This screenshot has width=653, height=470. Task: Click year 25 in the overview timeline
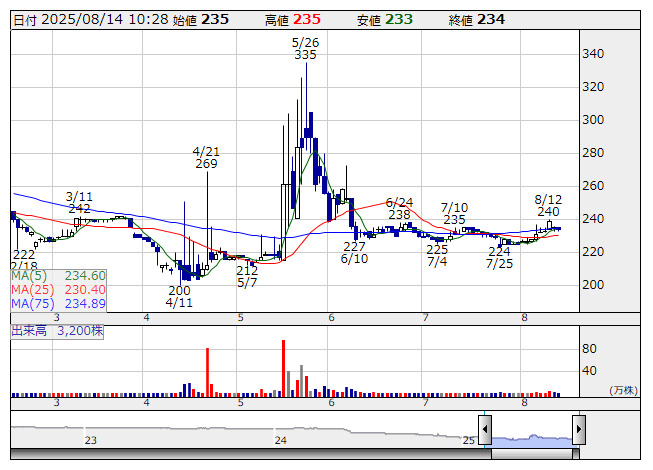coord(469,440)
